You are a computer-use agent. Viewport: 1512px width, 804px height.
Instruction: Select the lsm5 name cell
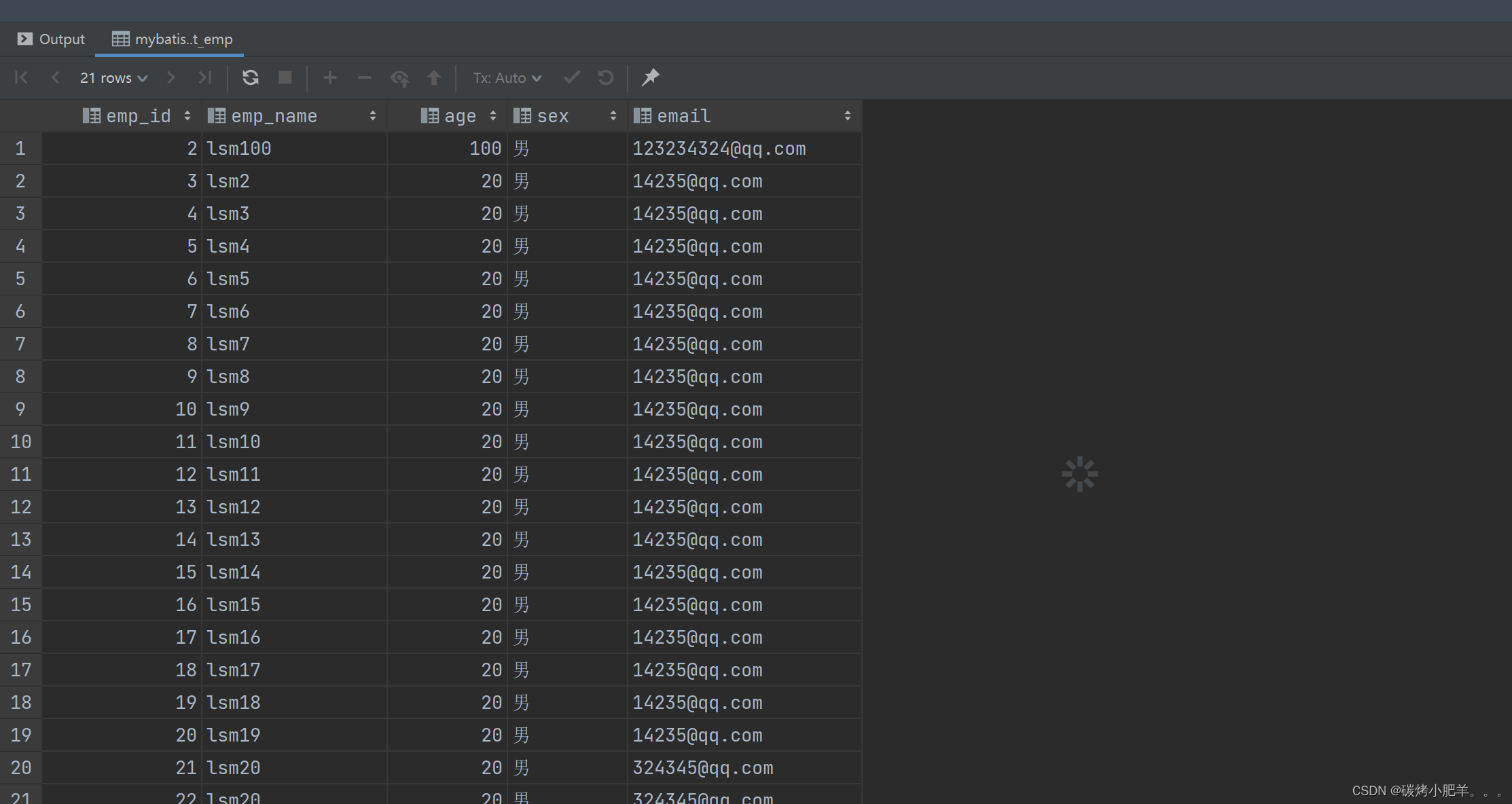295,279
